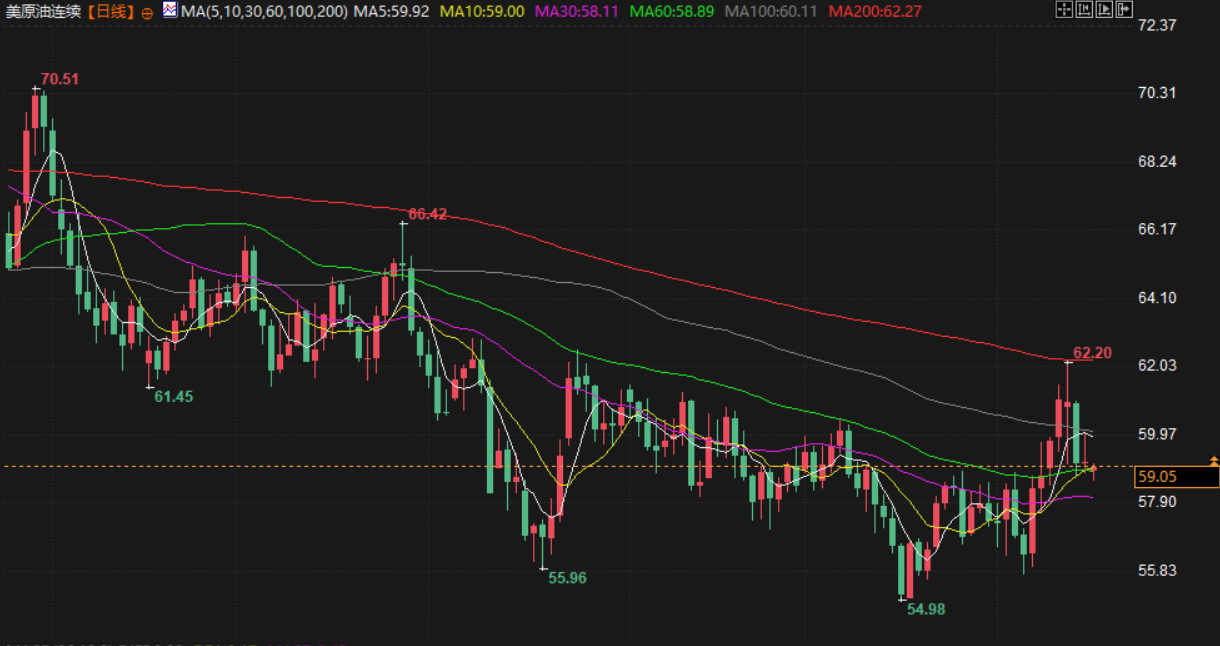The height and width of the screenshot is (646, 1220).
Task: Click the 61.45 low price label
Action: [173, 396]
